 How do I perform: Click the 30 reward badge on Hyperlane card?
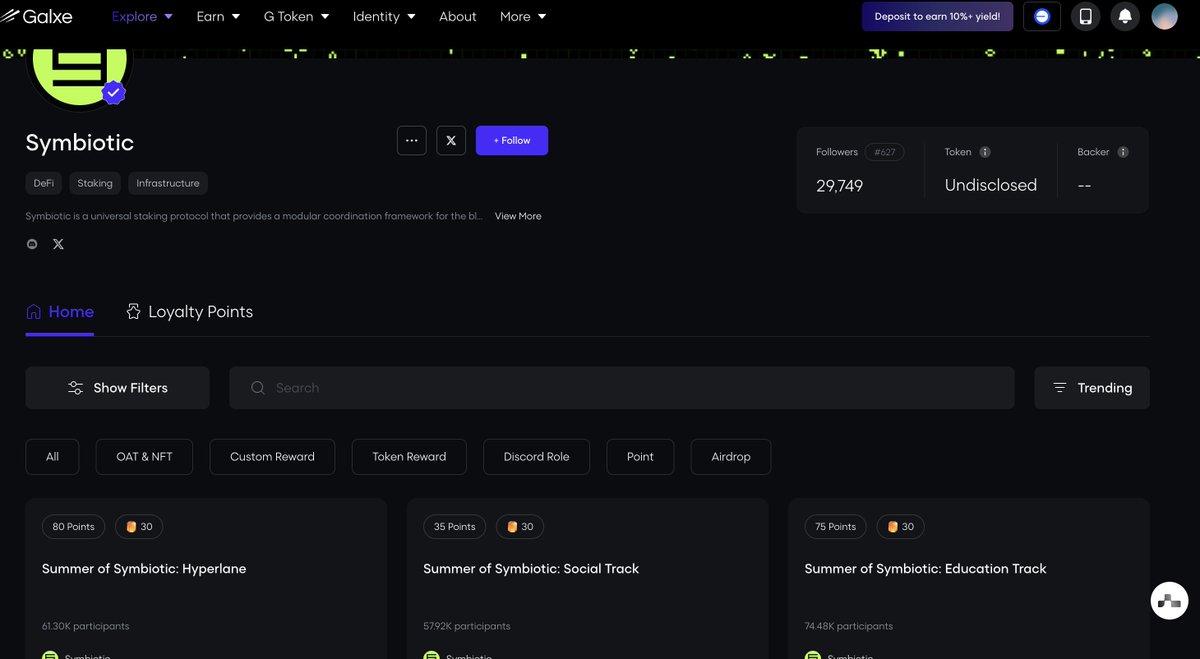(x=139, y=527)
